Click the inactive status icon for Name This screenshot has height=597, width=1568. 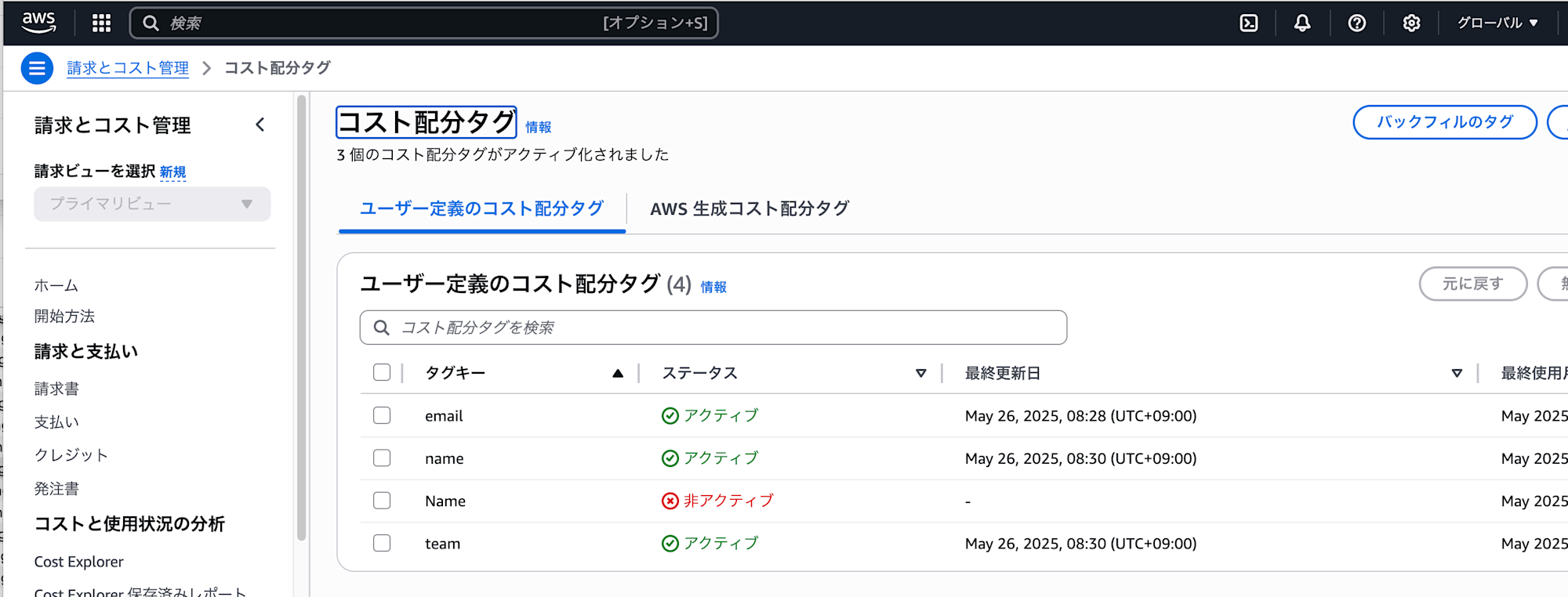point(670,501)
